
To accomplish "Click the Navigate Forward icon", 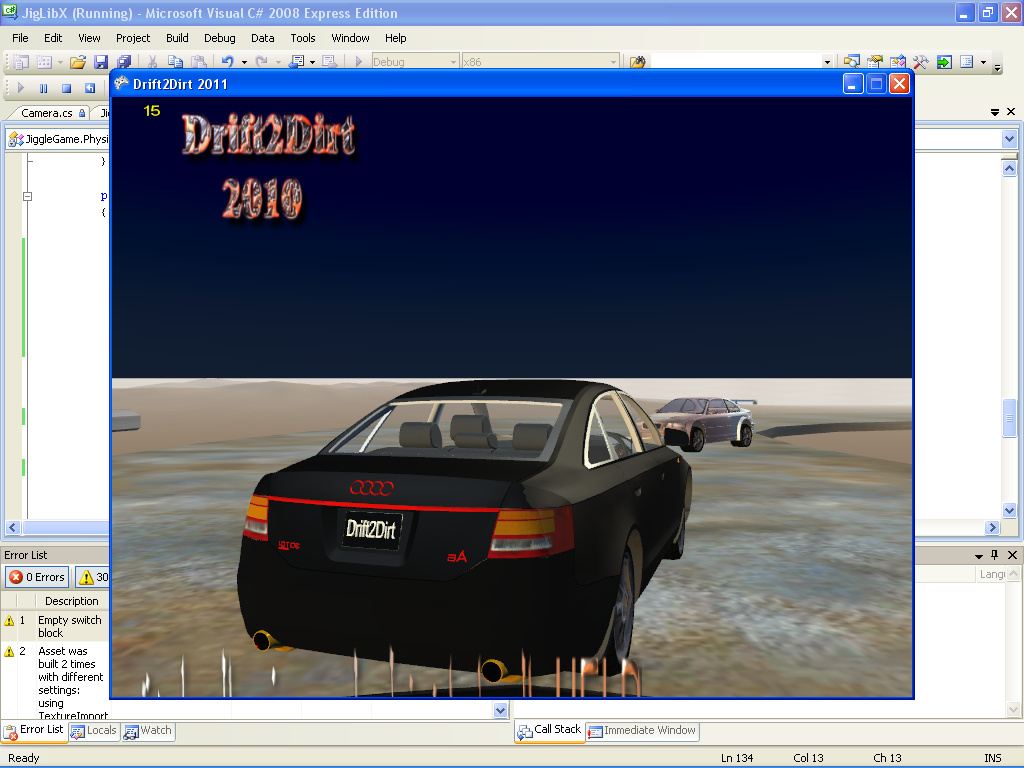I will [x=330, y=62].
